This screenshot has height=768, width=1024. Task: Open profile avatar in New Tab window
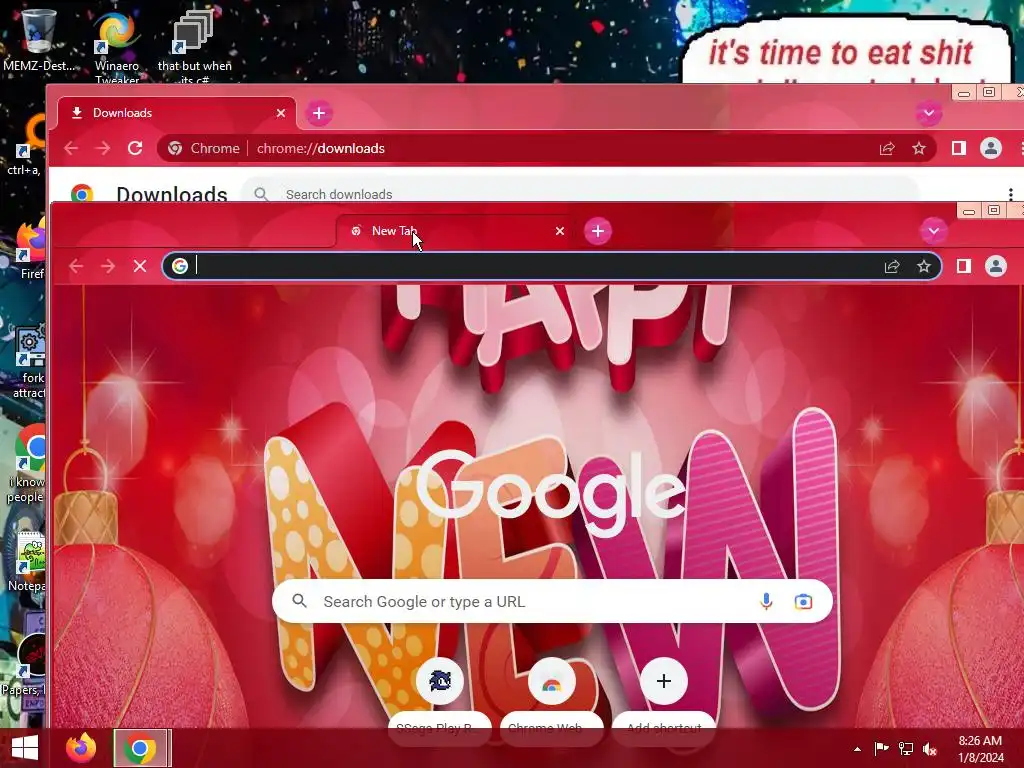pos(996,266)
